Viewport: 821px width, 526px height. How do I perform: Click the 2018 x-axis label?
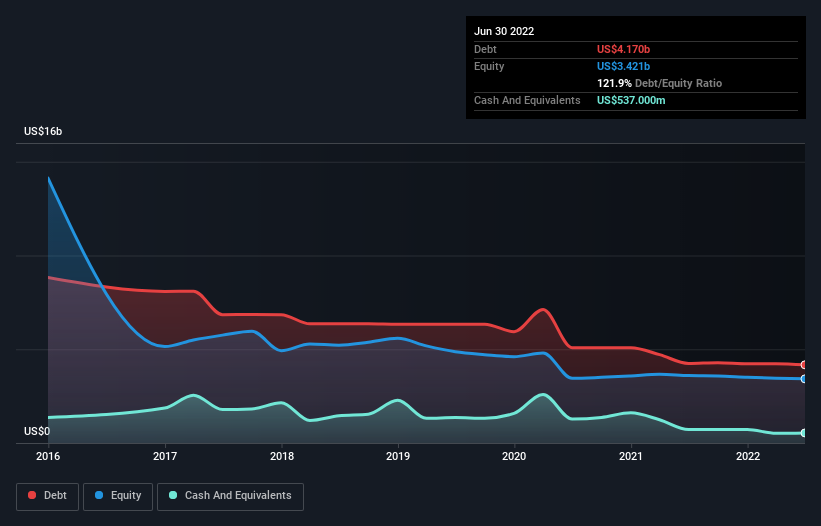coord(282,456)
